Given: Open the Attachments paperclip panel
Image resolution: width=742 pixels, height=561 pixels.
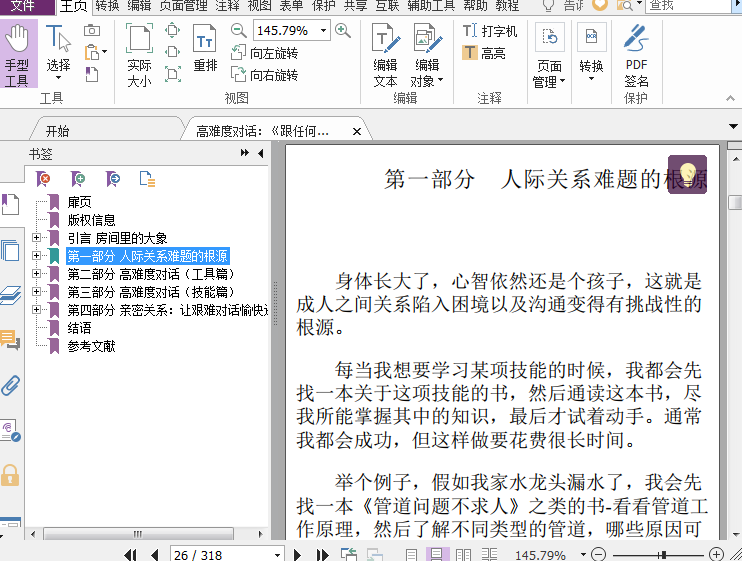Looking at the screenshot, I should 10,386.
